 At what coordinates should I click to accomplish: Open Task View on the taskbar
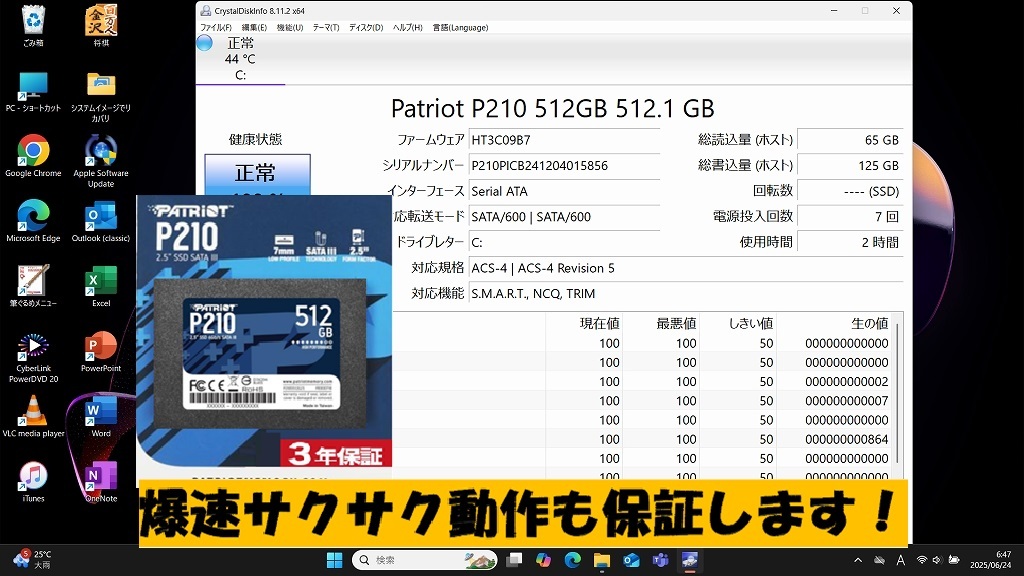click(x=515, y=560)
